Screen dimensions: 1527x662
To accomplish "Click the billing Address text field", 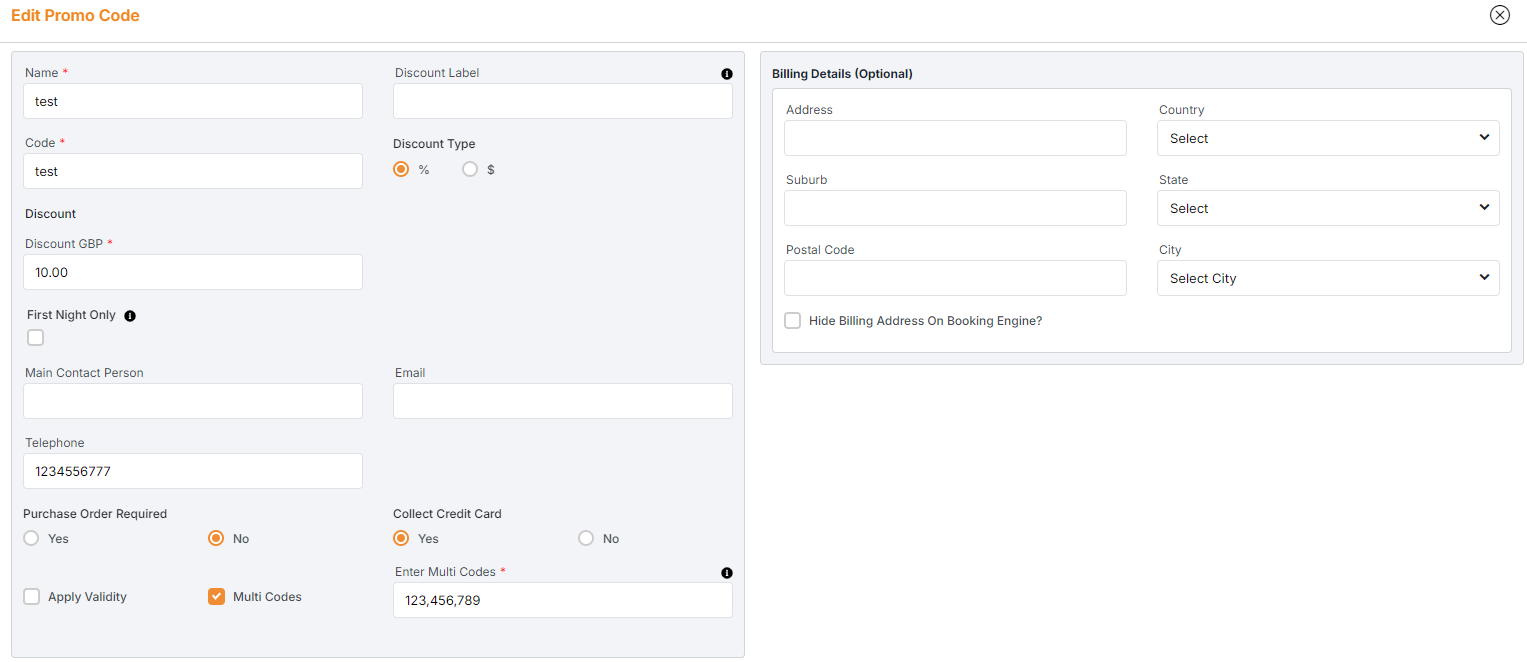I will 955,139.
